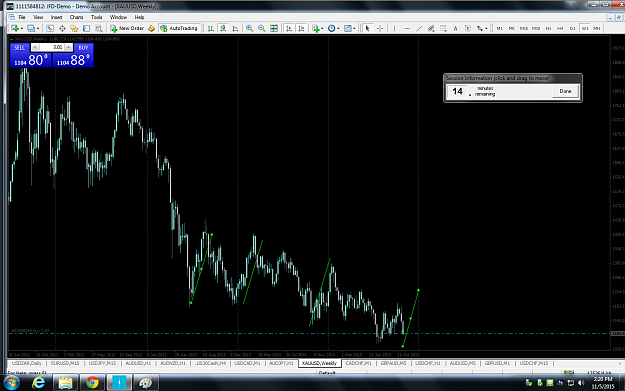Image resolution: width=625 pixels, height=391 pixels.
Task: Toggle the Terminal window icon
Action: click(86, 28)
